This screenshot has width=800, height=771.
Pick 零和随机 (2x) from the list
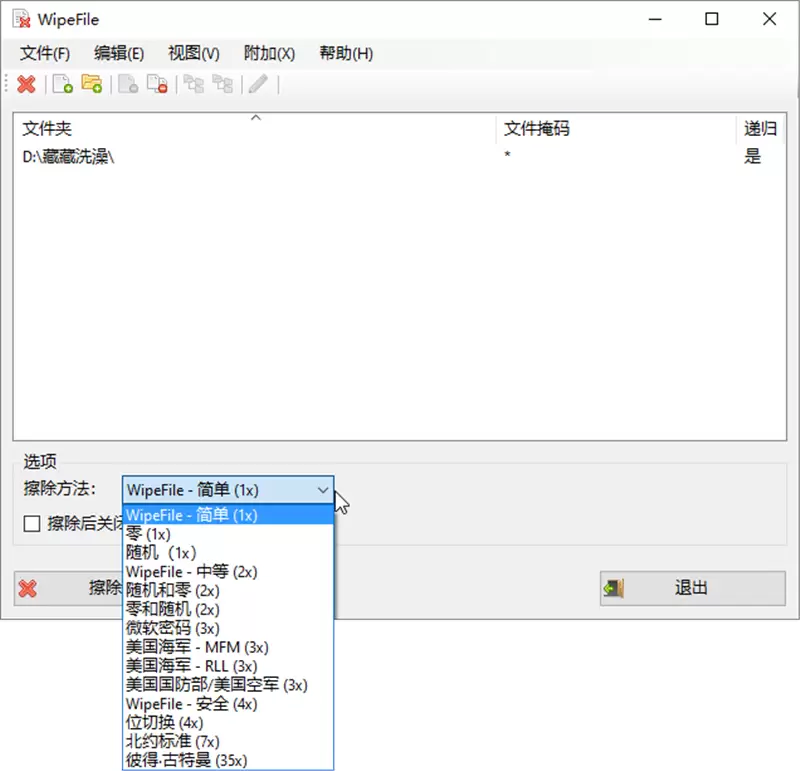228,610
